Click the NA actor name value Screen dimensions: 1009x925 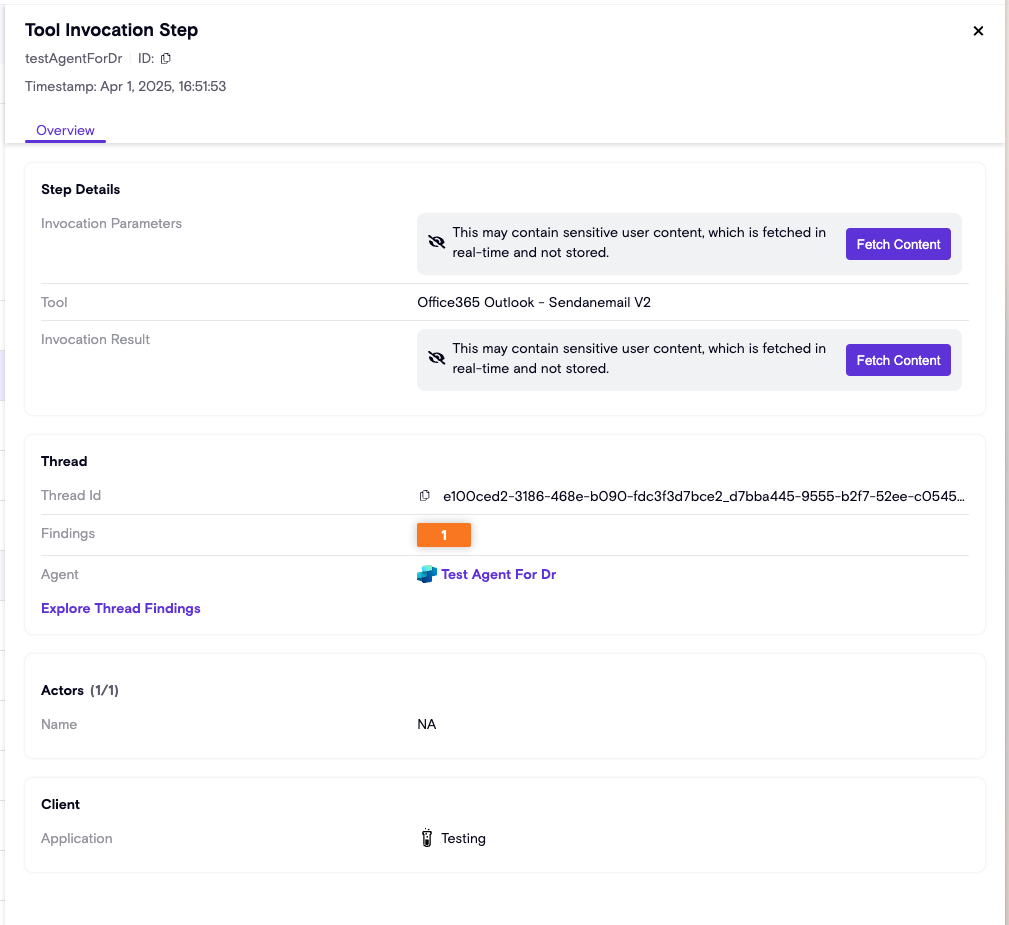427,724
